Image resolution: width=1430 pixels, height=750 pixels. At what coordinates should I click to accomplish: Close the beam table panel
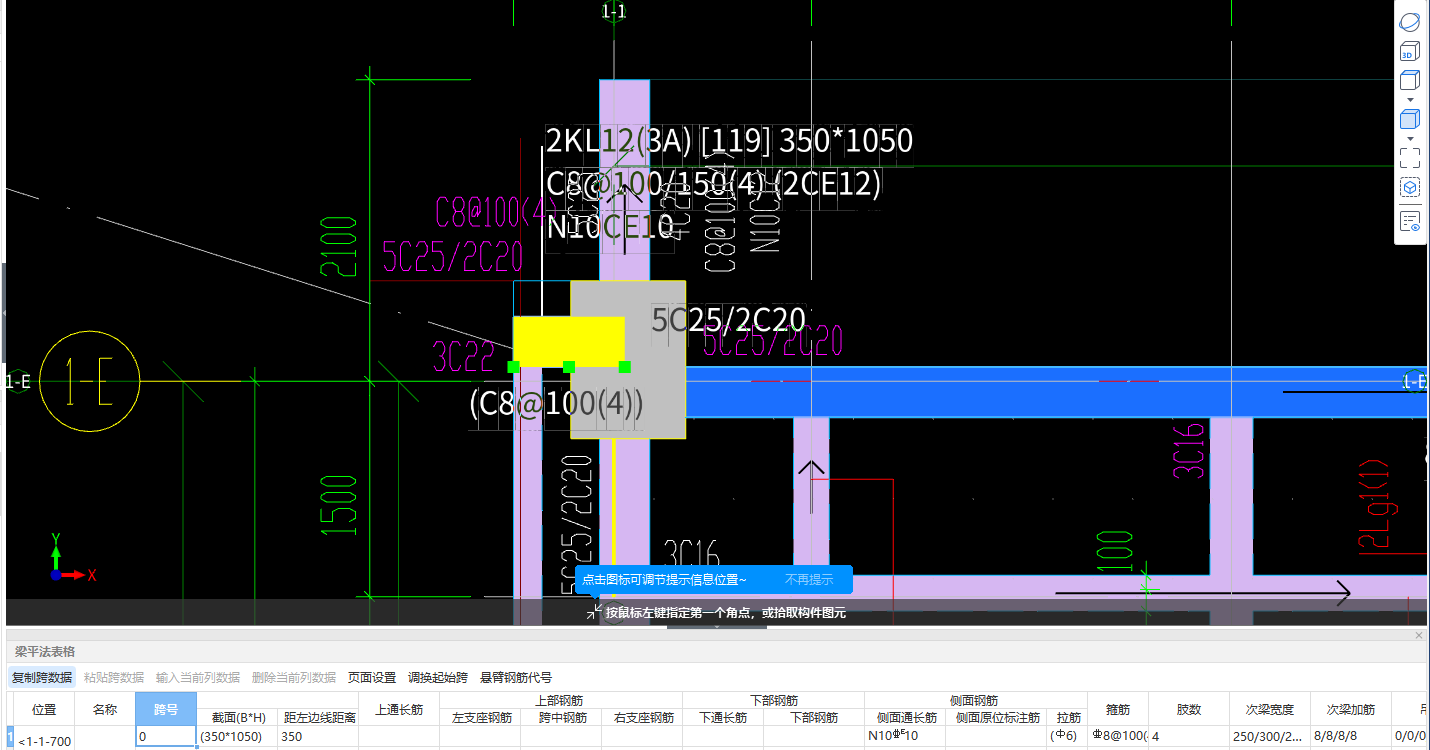1418,635
